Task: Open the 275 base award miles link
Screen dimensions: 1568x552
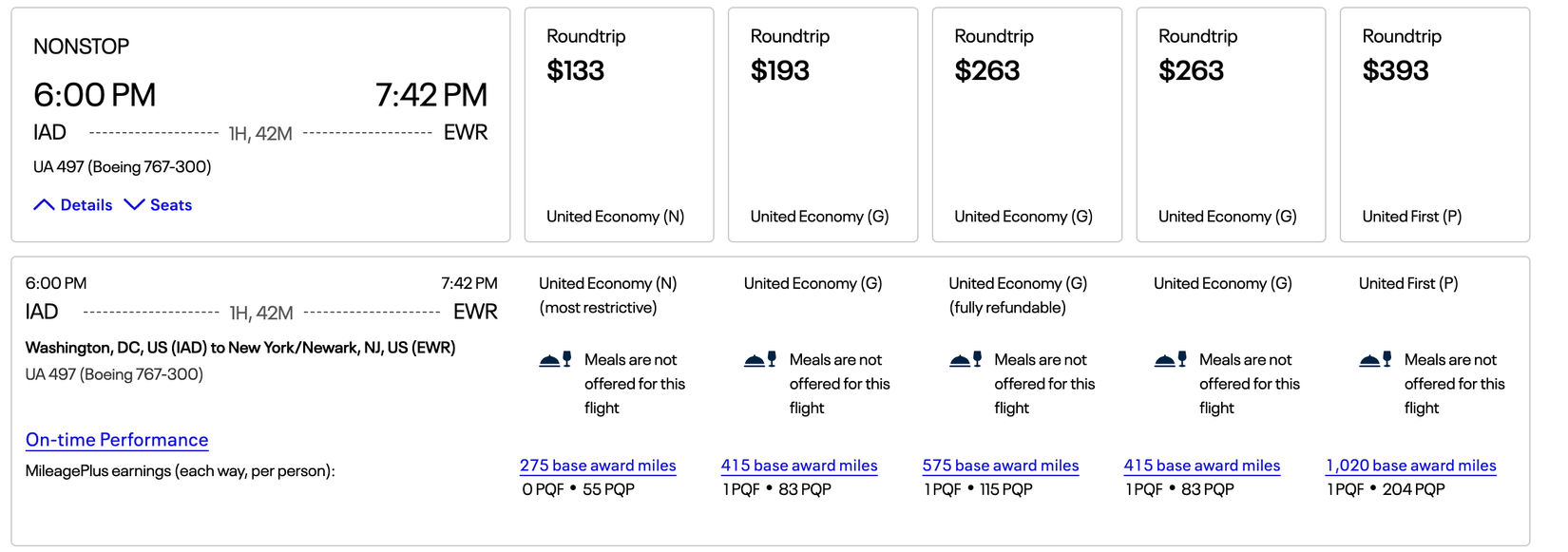Action: (x=598, y=466)
